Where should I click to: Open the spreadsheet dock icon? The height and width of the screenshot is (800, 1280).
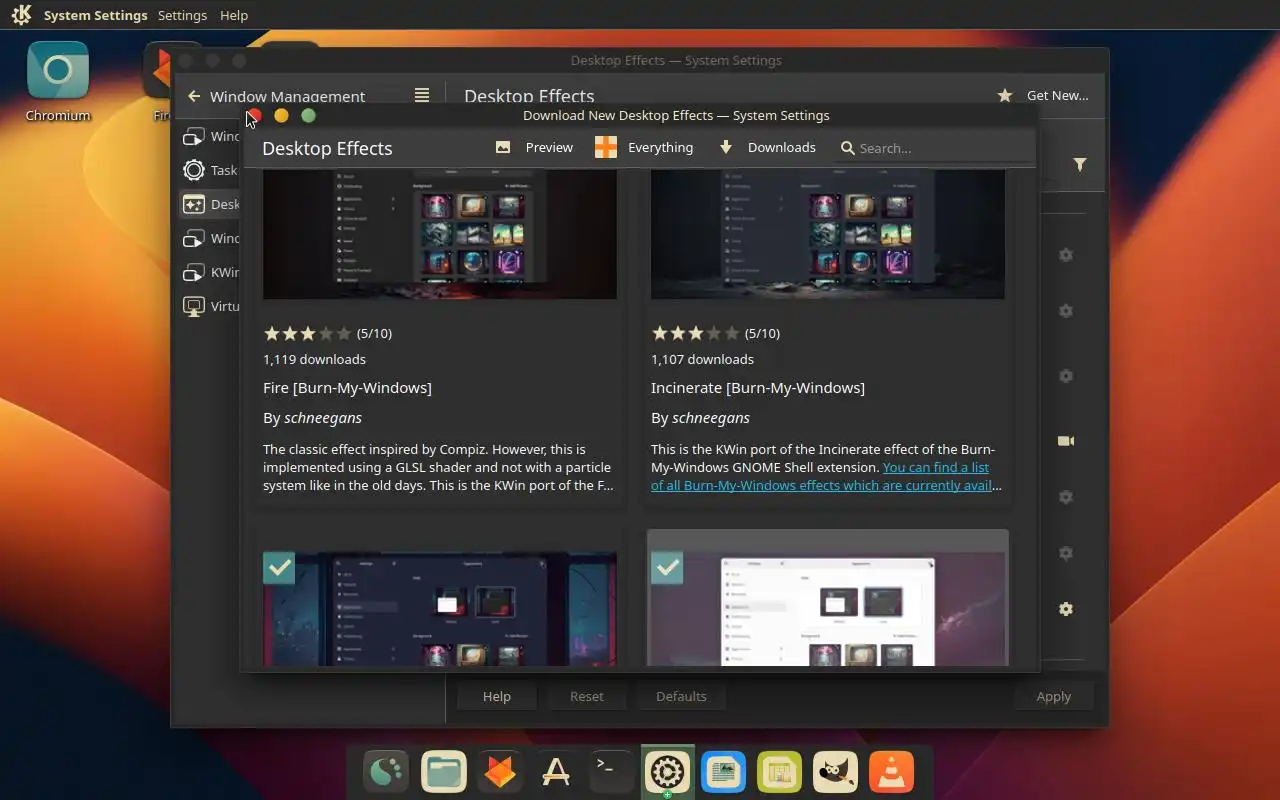coord(779,772)
